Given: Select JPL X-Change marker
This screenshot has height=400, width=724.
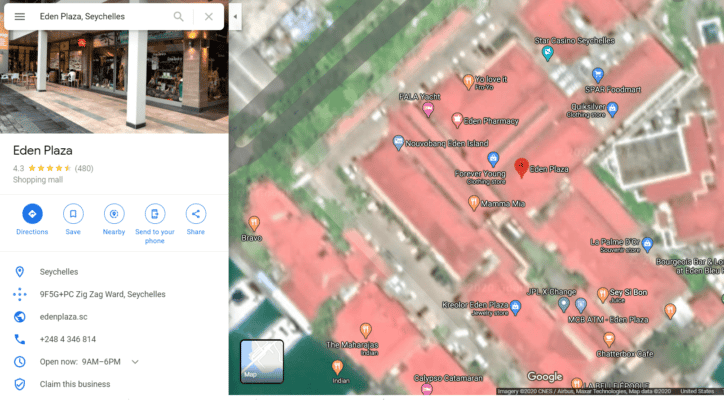Looking at the screenshot, I should [563, 304].
